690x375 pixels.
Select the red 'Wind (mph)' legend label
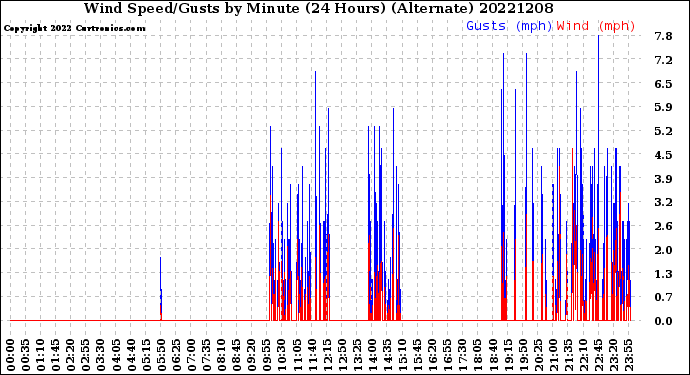coord(596,26)
